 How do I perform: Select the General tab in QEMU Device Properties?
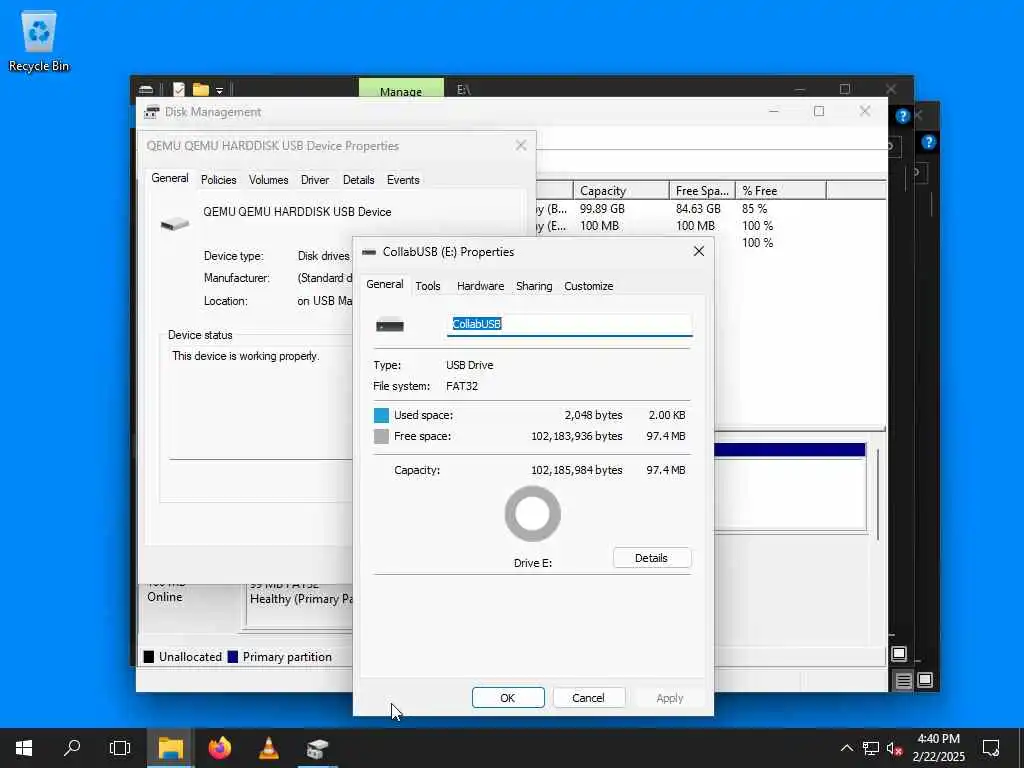(170, 178)
